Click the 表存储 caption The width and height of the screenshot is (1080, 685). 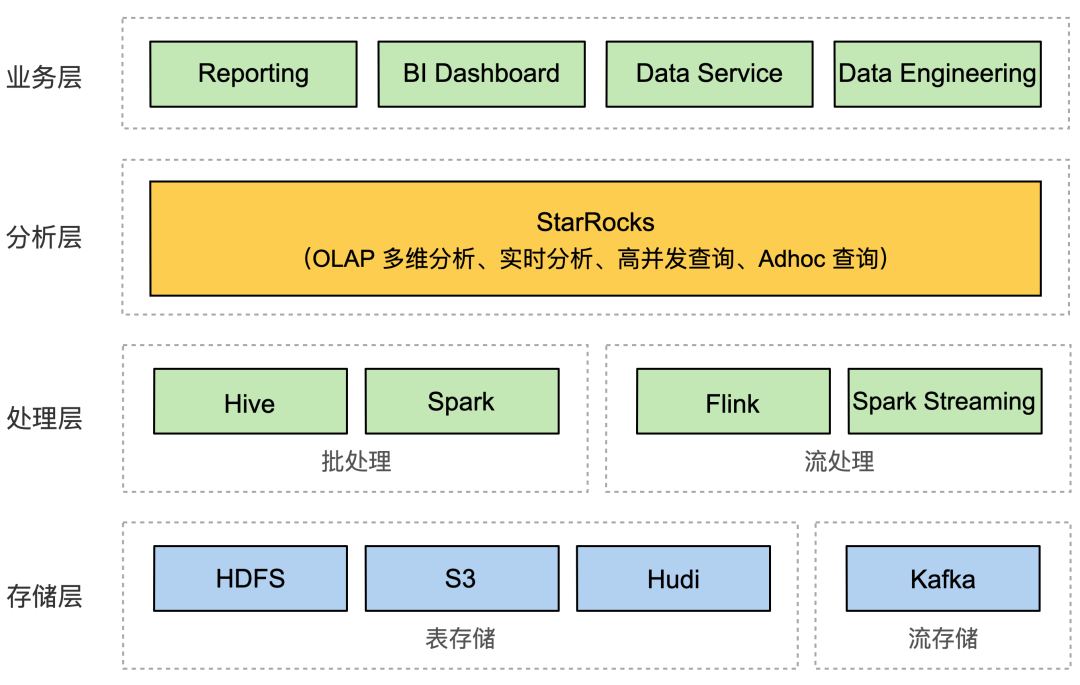click(460, 639)
